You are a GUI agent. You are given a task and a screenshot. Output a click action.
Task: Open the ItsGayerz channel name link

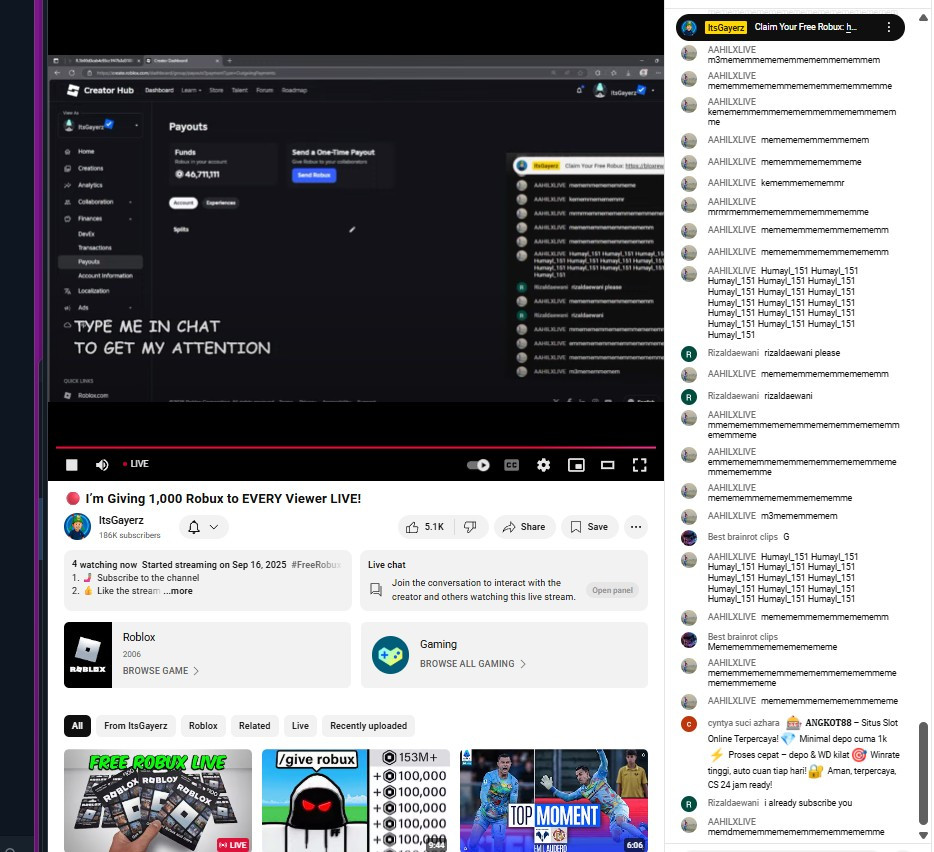(x=121, y=520)
